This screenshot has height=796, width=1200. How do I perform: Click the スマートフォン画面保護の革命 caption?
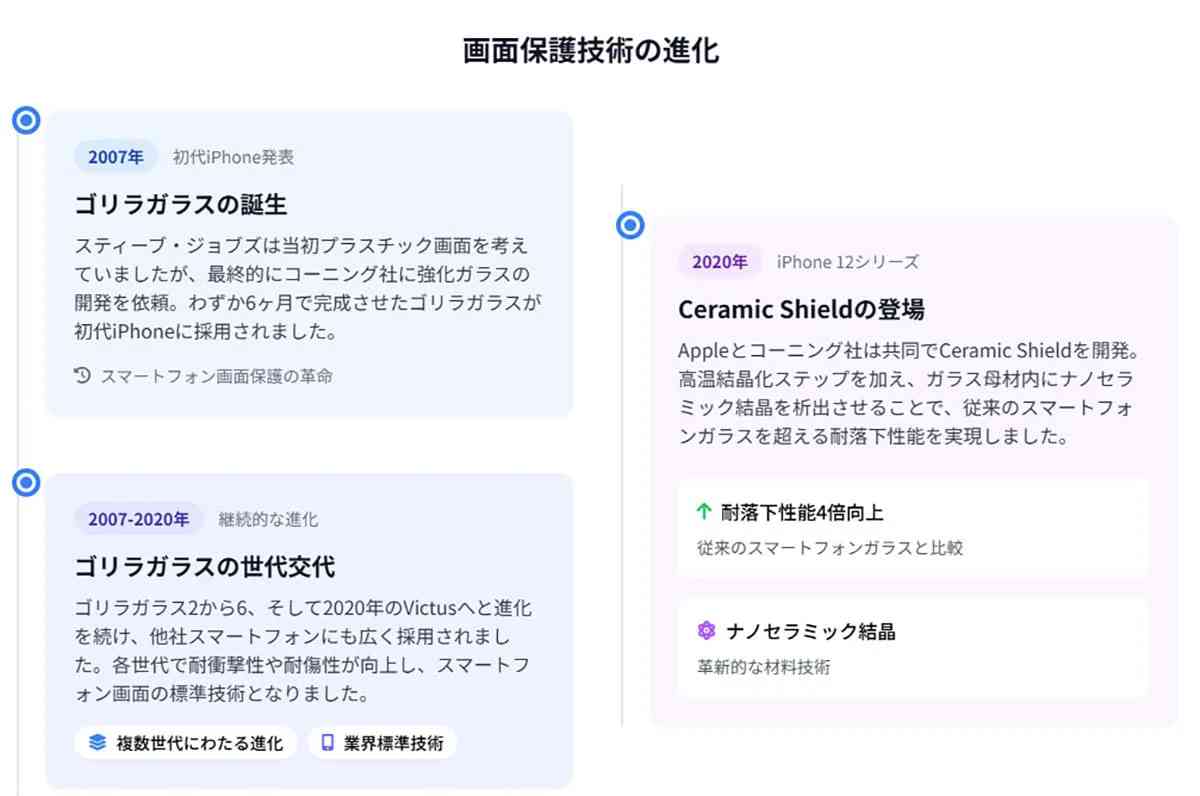click(216, 376)
